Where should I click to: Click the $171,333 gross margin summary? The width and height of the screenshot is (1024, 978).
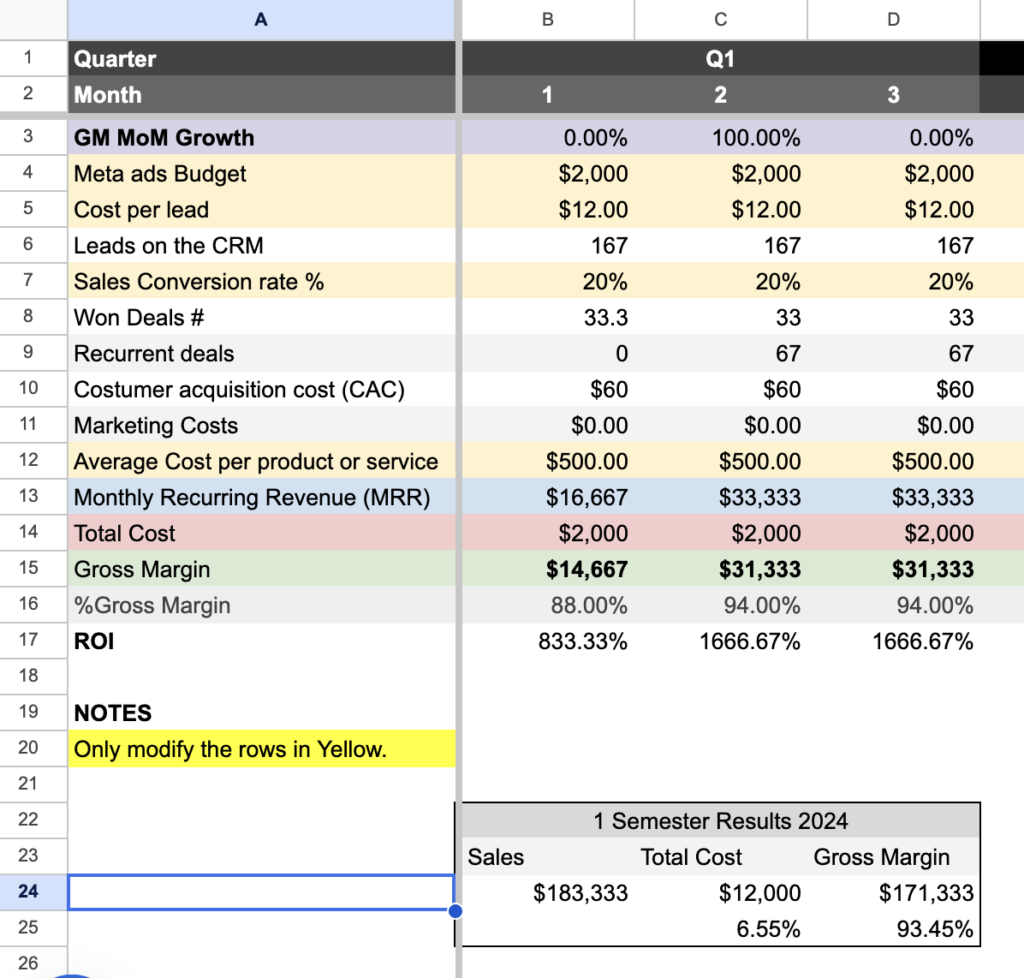click(x=893, y=892)
